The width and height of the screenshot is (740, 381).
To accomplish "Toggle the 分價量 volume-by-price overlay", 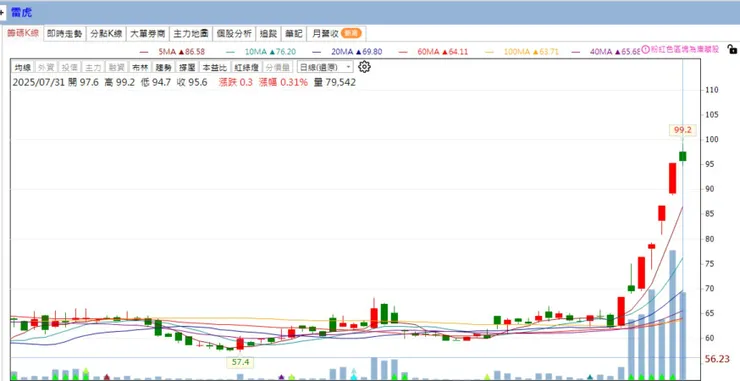I will (278, 67).
